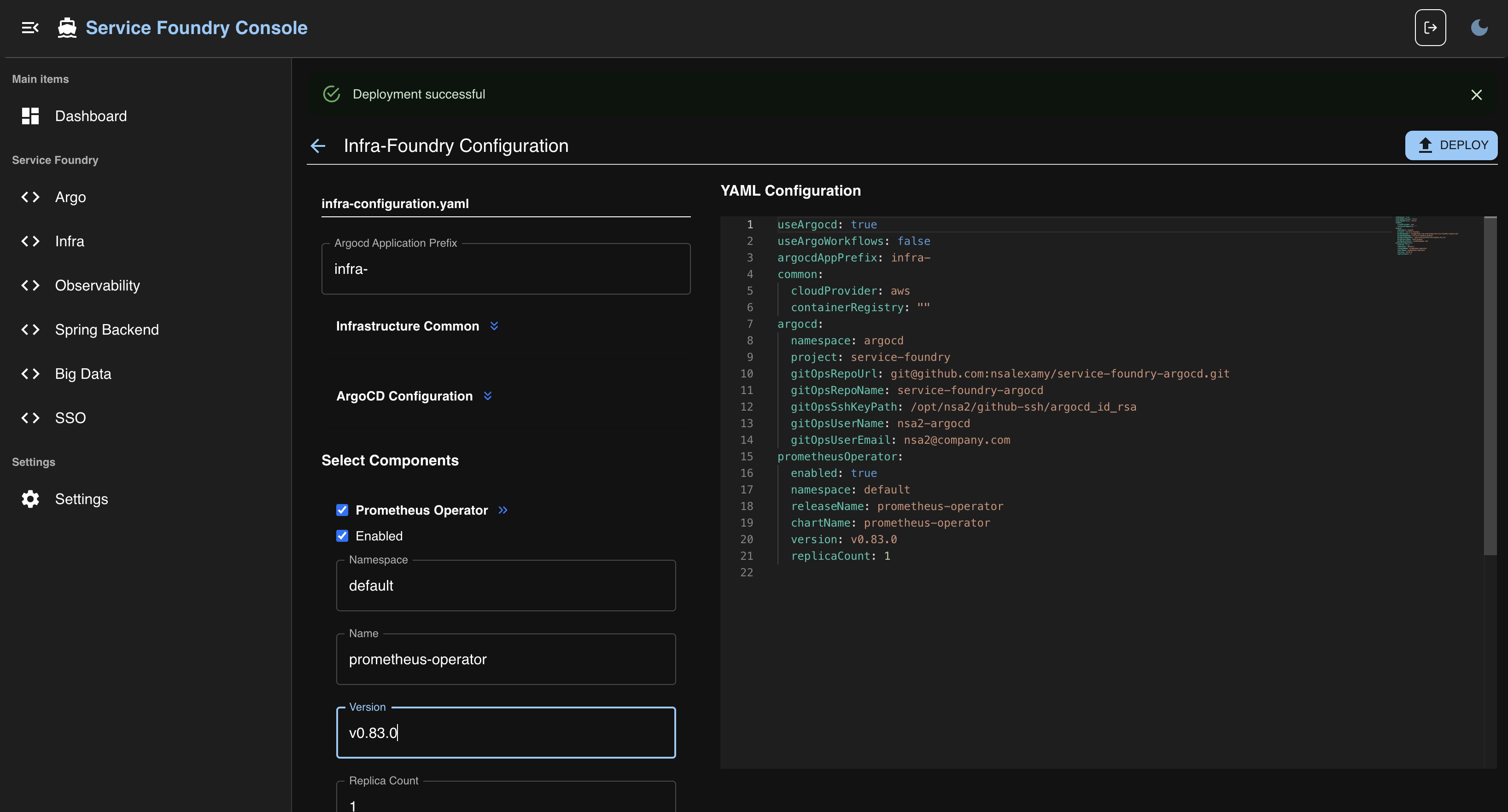Dismiss the Deployment successful alert
Screen dimensions: 1508x812
[1476, 95]
